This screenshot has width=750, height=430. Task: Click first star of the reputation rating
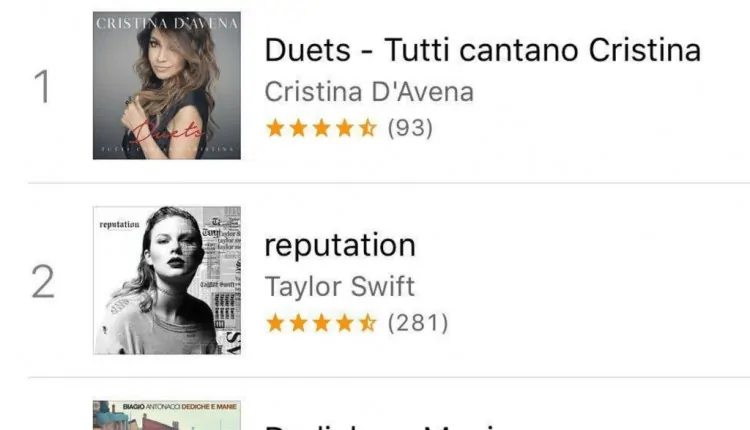(x=274, y=322)
